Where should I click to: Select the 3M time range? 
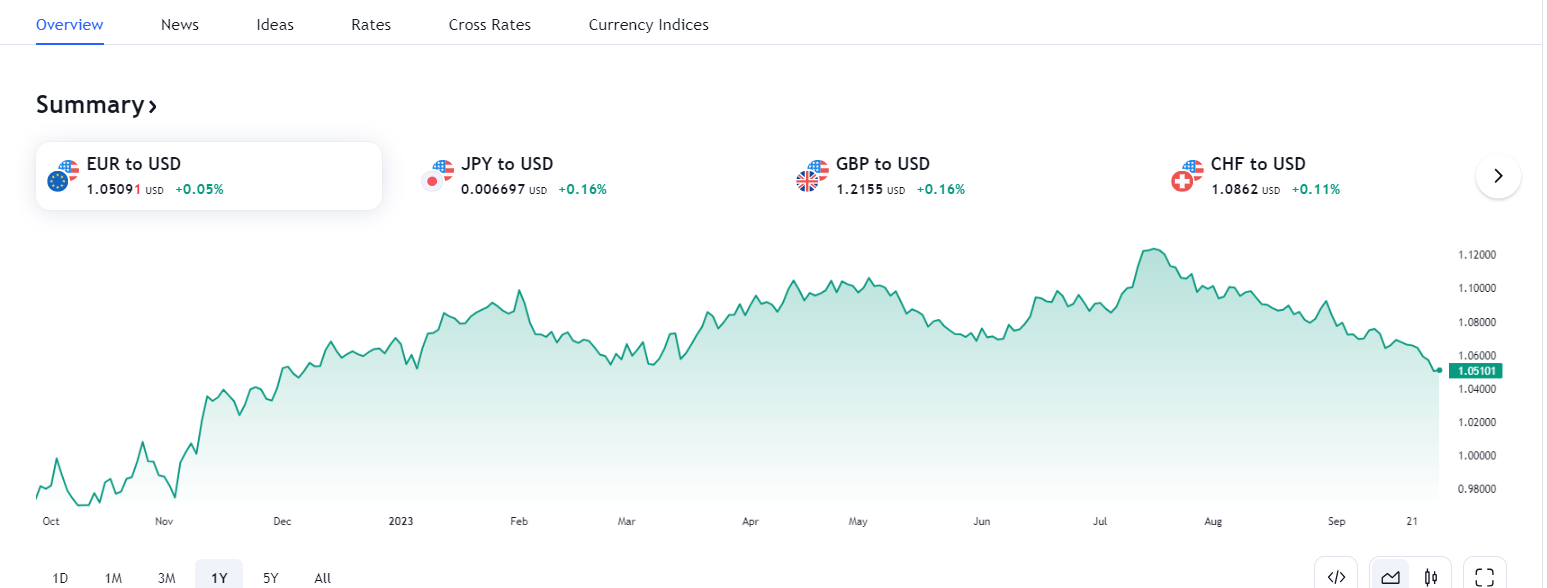coord(166,577)
